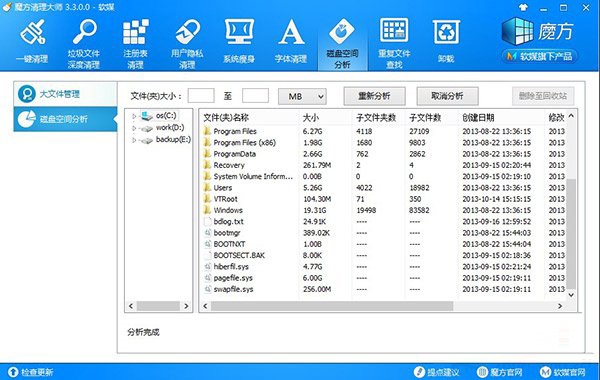Open 垃圾文件深度清理 deep junk cleaning
This screenshot has height=380, width=600.
tap(84, 44)
